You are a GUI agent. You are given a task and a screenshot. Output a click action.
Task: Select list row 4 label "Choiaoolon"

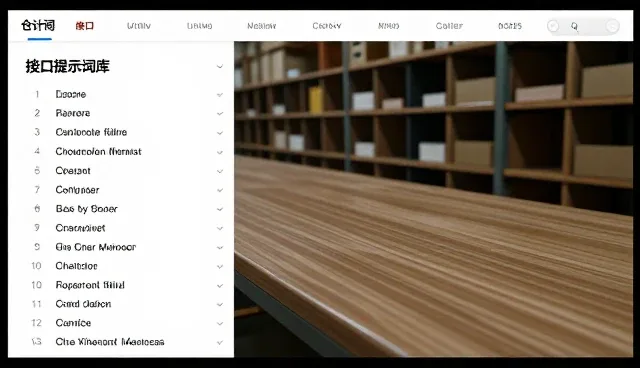[x=98, y=151]
